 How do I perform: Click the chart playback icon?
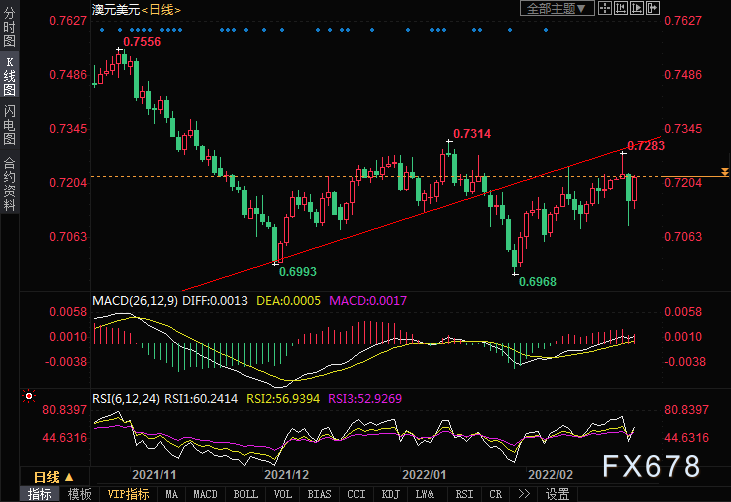click(636, 8)
